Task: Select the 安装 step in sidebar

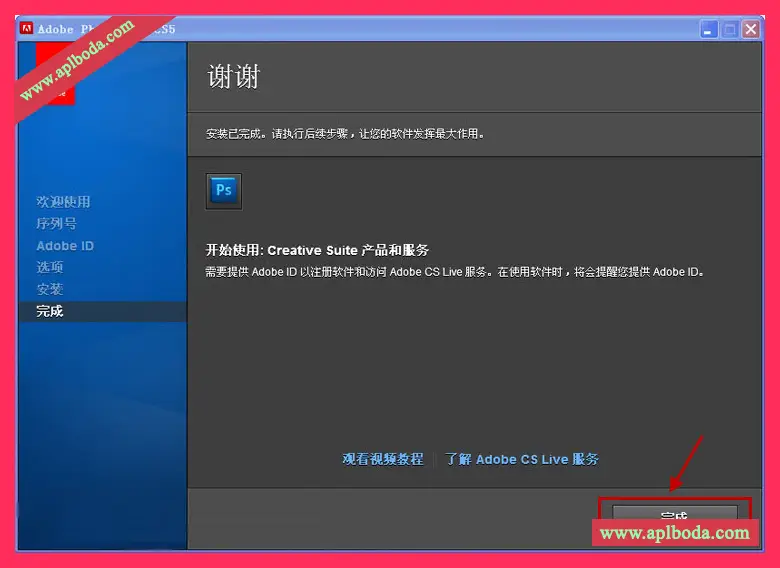Action: pyautogui.click(x=50, y=289)
